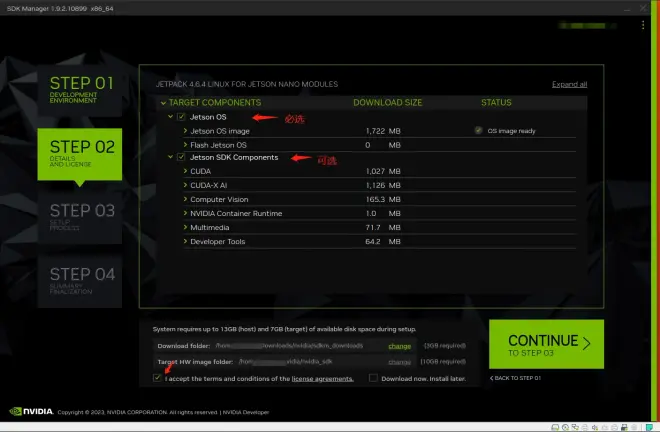Uncheck the Jetson SDK Components checkbox
Image resolution: width=660 pixels, height=432 pixels.
(181, 157)
